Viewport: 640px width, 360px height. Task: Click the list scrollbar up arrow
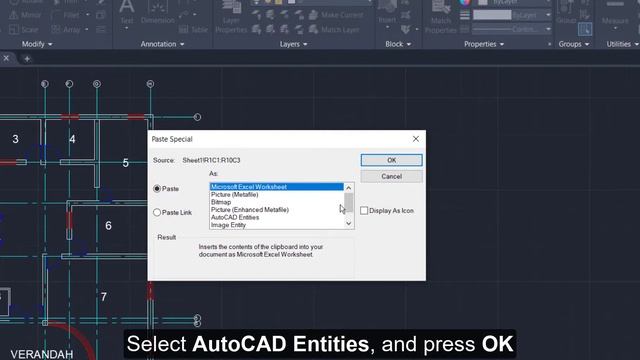349,188
